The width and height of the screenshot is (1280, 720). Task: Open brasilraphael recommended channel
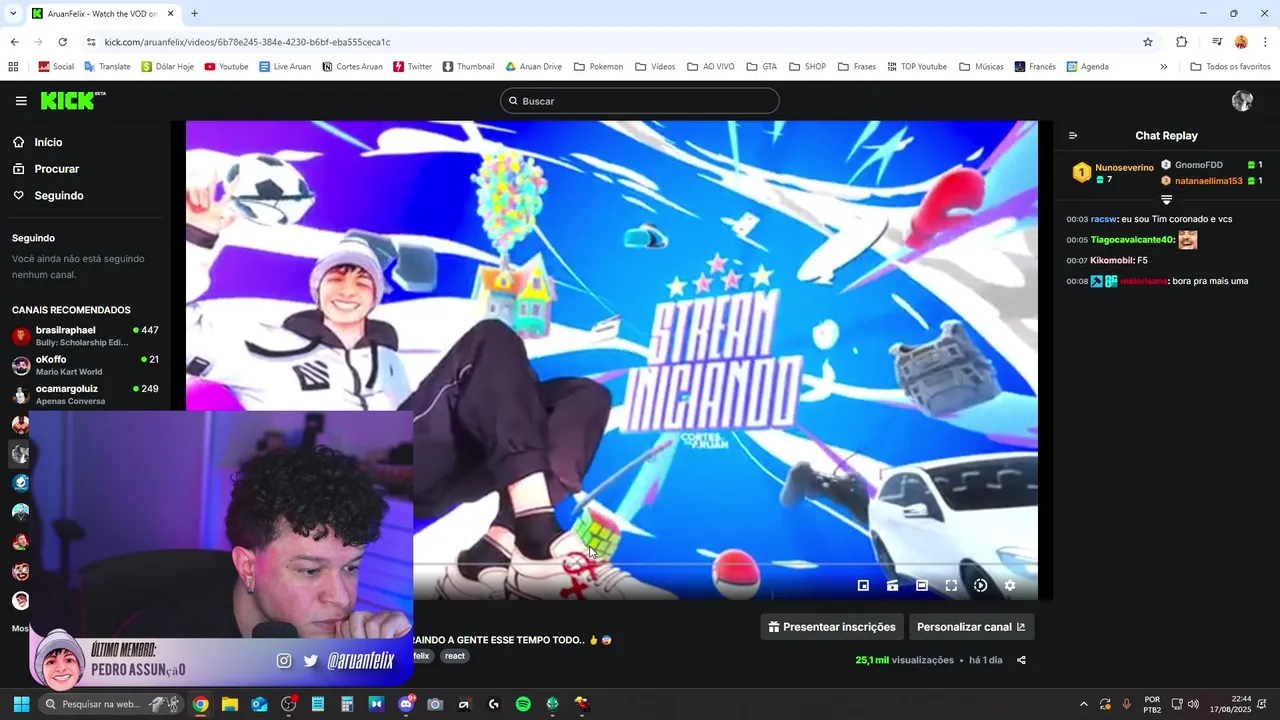click(85, 336)
